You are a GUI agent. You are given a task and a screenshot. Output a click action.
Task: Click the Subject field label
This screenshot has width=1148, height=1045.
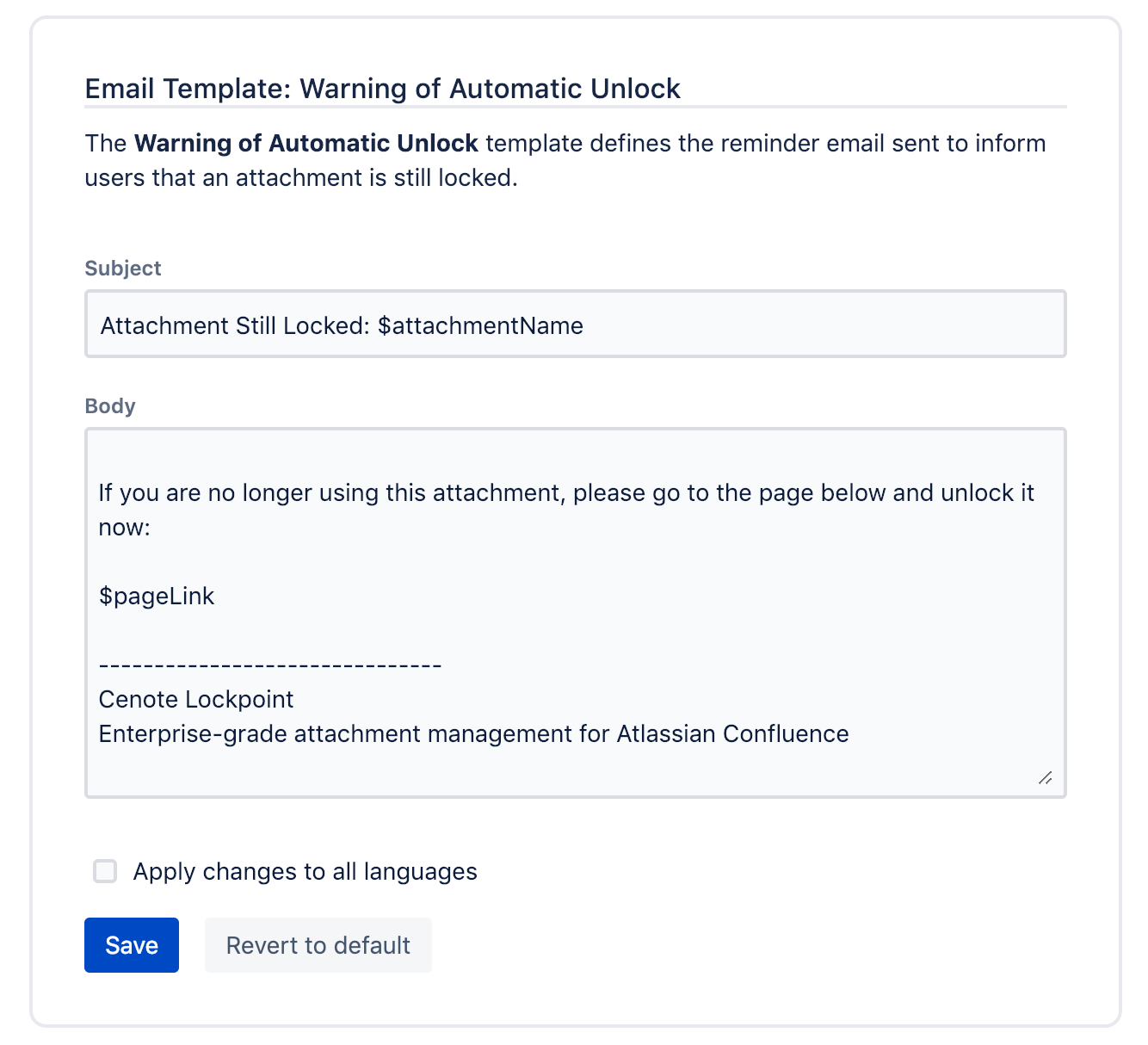(123, 268)
